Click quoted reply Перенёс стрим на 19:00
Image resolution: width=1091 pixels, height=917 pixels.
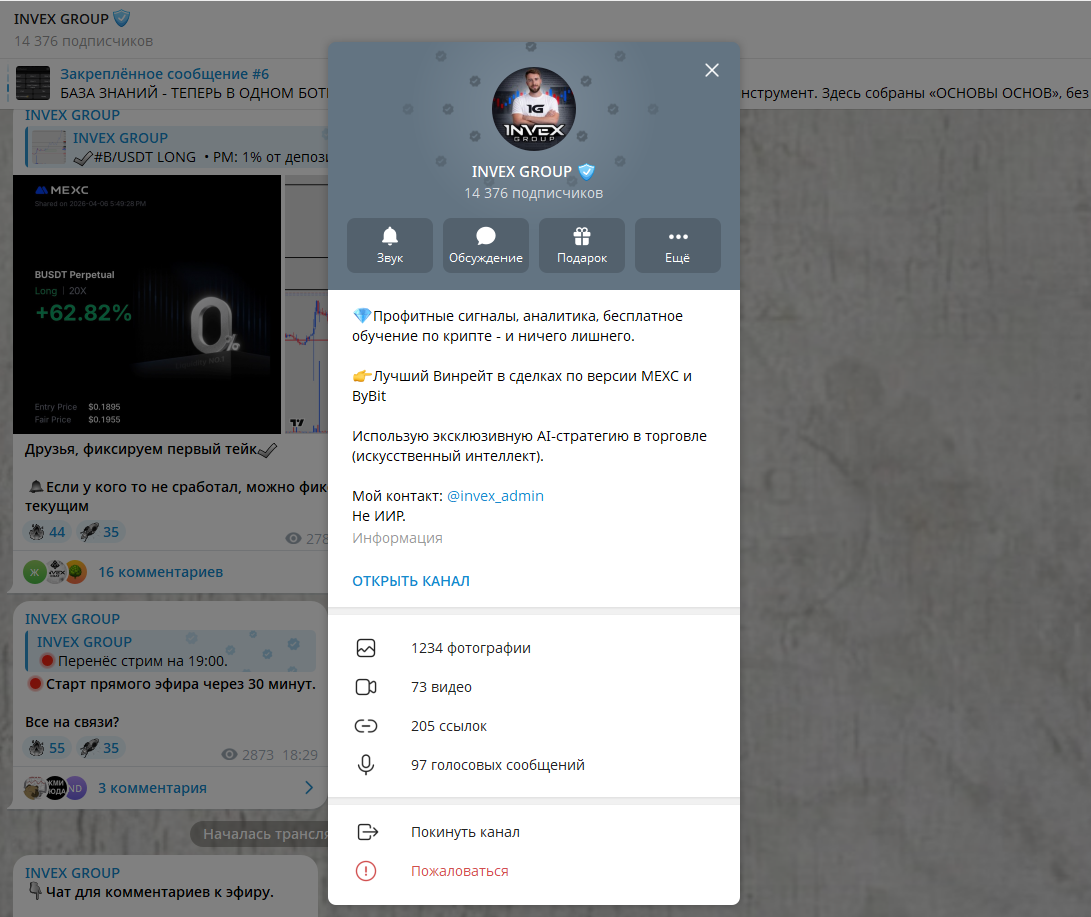point(170,651)
